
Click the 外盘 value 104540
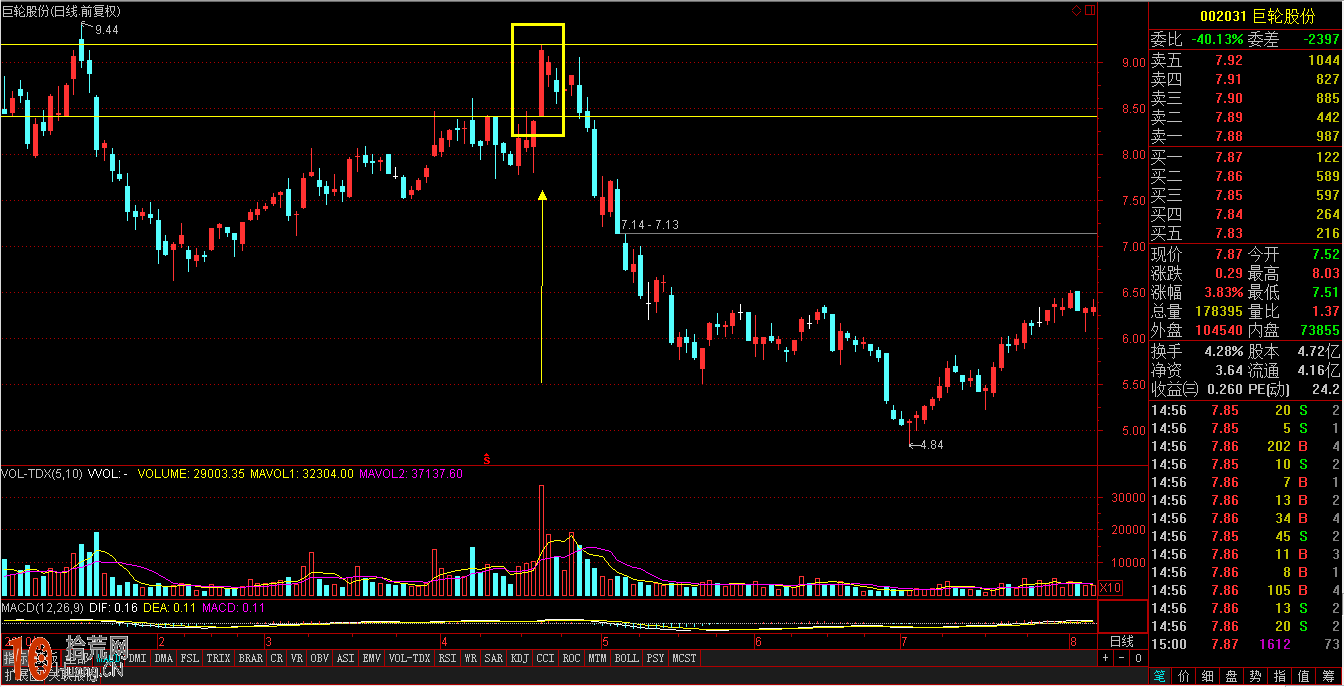[1219, 330]
